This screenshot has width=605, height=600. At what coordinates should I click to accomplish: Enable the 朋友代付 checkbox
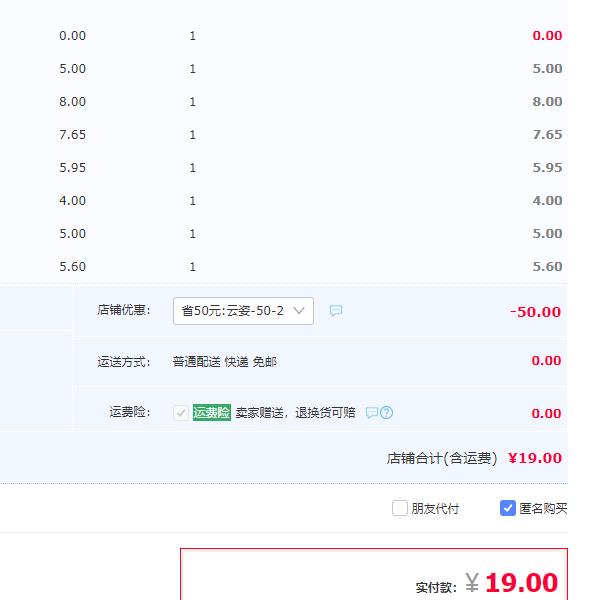point(400,508)
